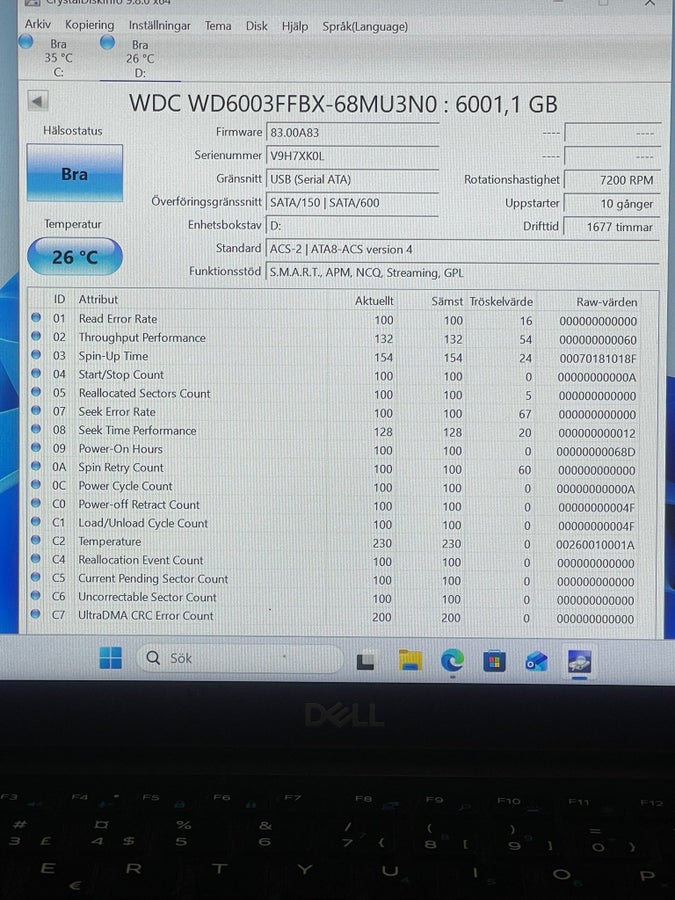Click status dot of Read Error Rate
This screenshot has width=675, height=900.
pos(36,317)
